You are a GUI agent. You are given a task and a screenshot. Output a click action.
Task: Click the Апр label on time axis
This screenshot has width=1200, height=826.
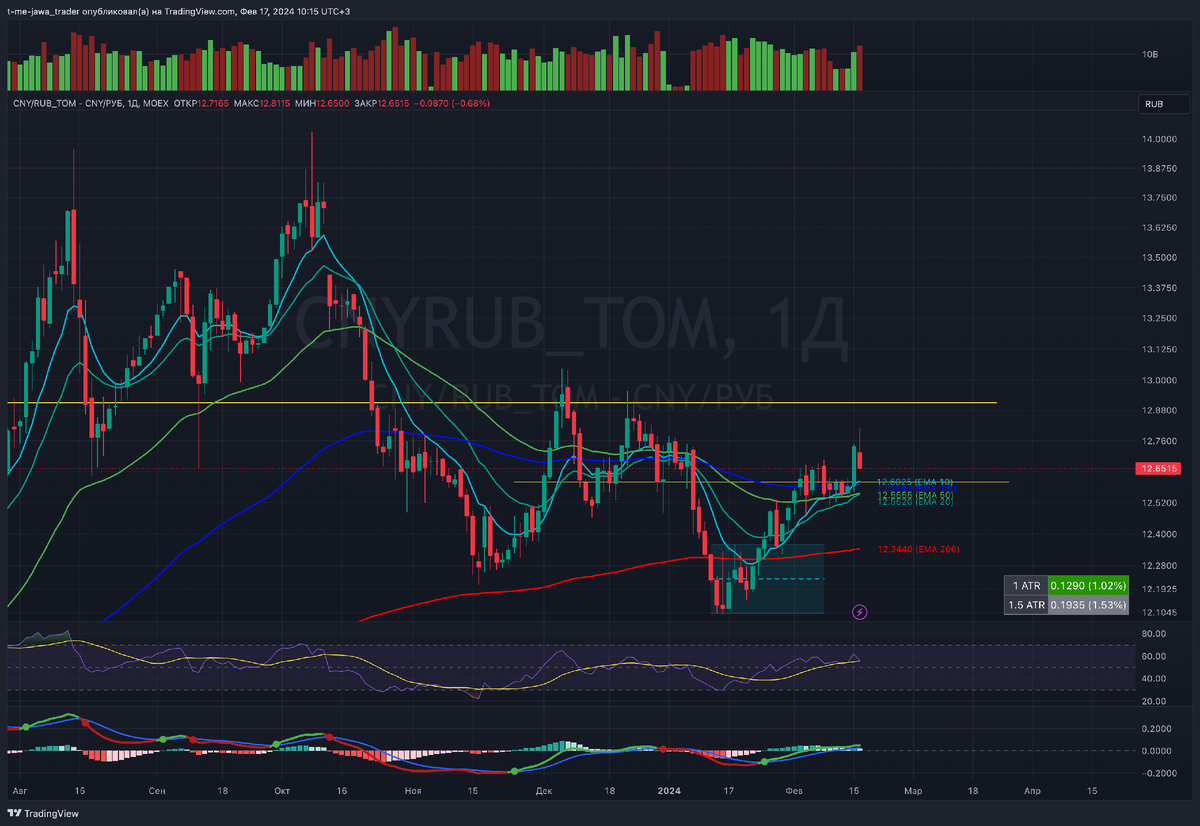(1032, 790)
